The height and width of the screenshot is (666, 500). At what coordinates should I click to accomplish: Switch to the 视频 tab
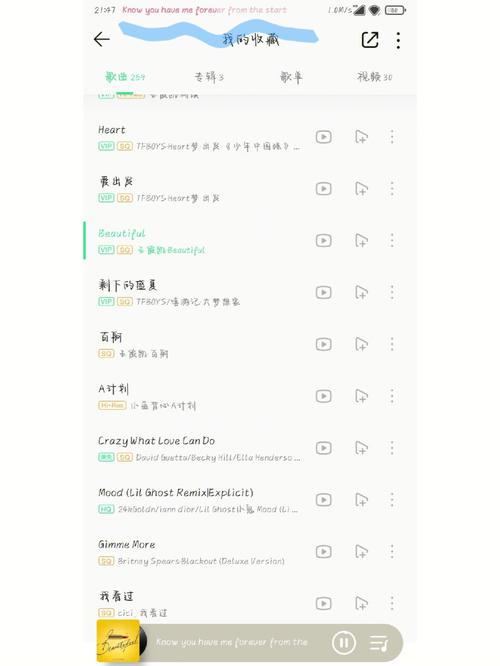point(374,77)
